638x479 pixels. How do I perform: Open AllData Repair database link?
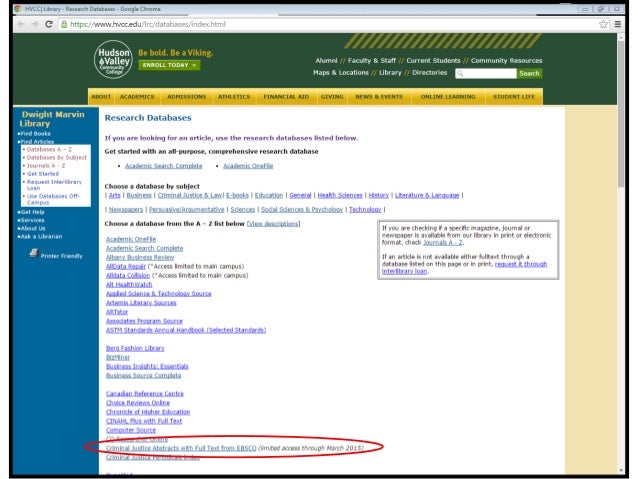[x=126, y=267]
